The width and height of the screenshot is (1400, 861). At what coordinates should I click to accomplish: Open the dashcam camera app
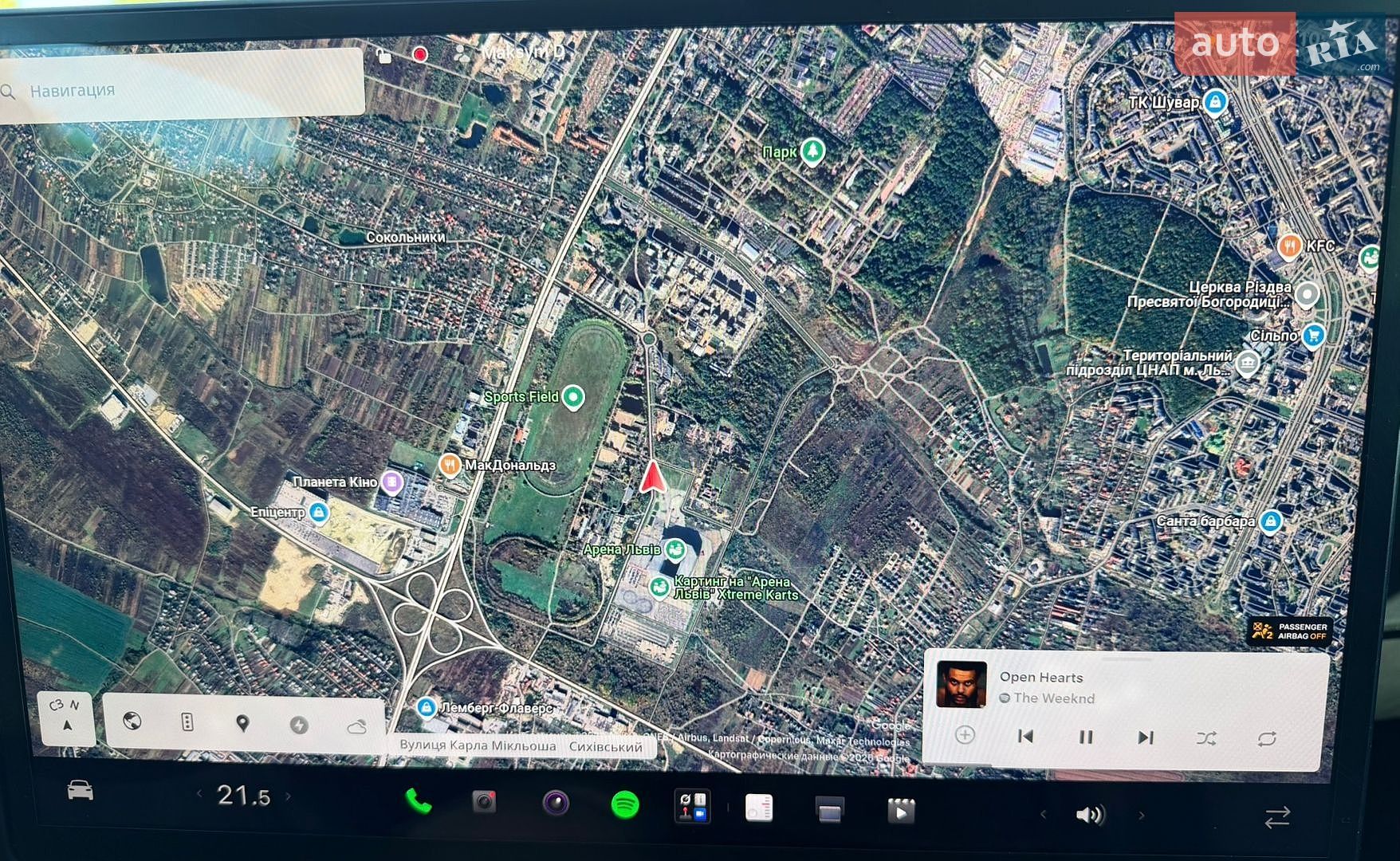click(x=484, y=801)
